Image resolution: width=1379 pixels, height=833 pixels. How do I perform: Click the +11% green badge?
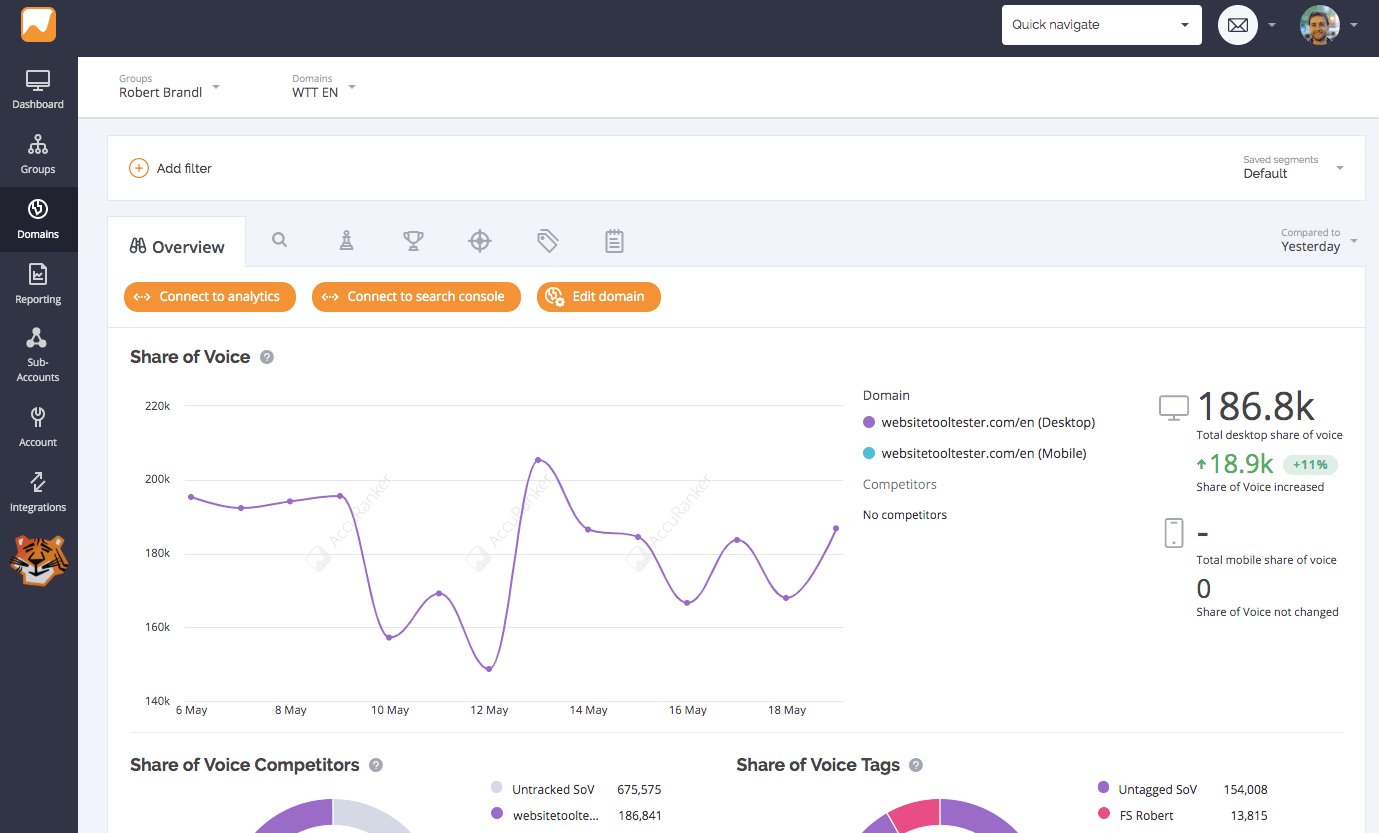coord(1309,464)
